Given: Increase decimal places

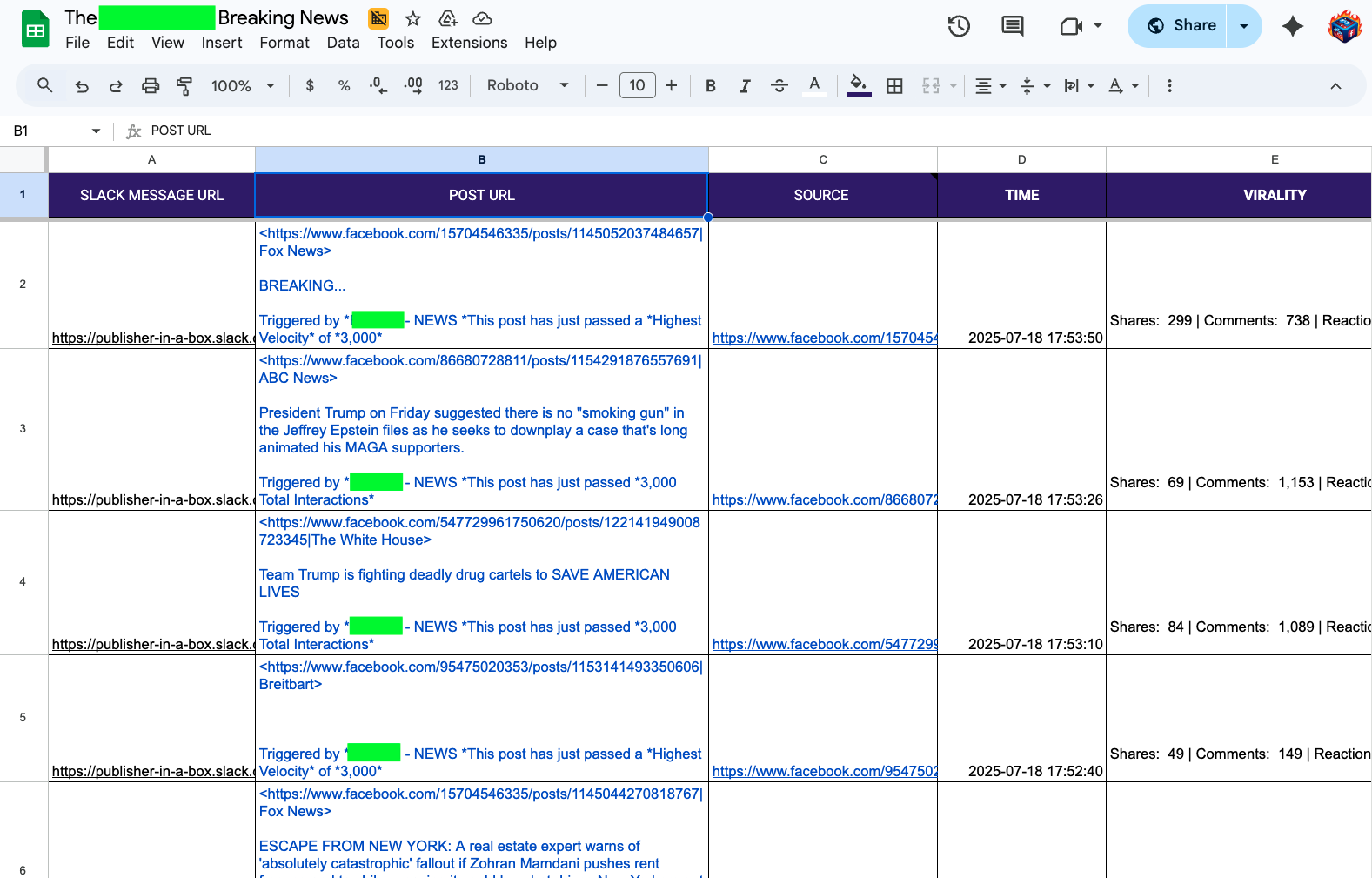Looking at the screenshot, I should 413,85.
